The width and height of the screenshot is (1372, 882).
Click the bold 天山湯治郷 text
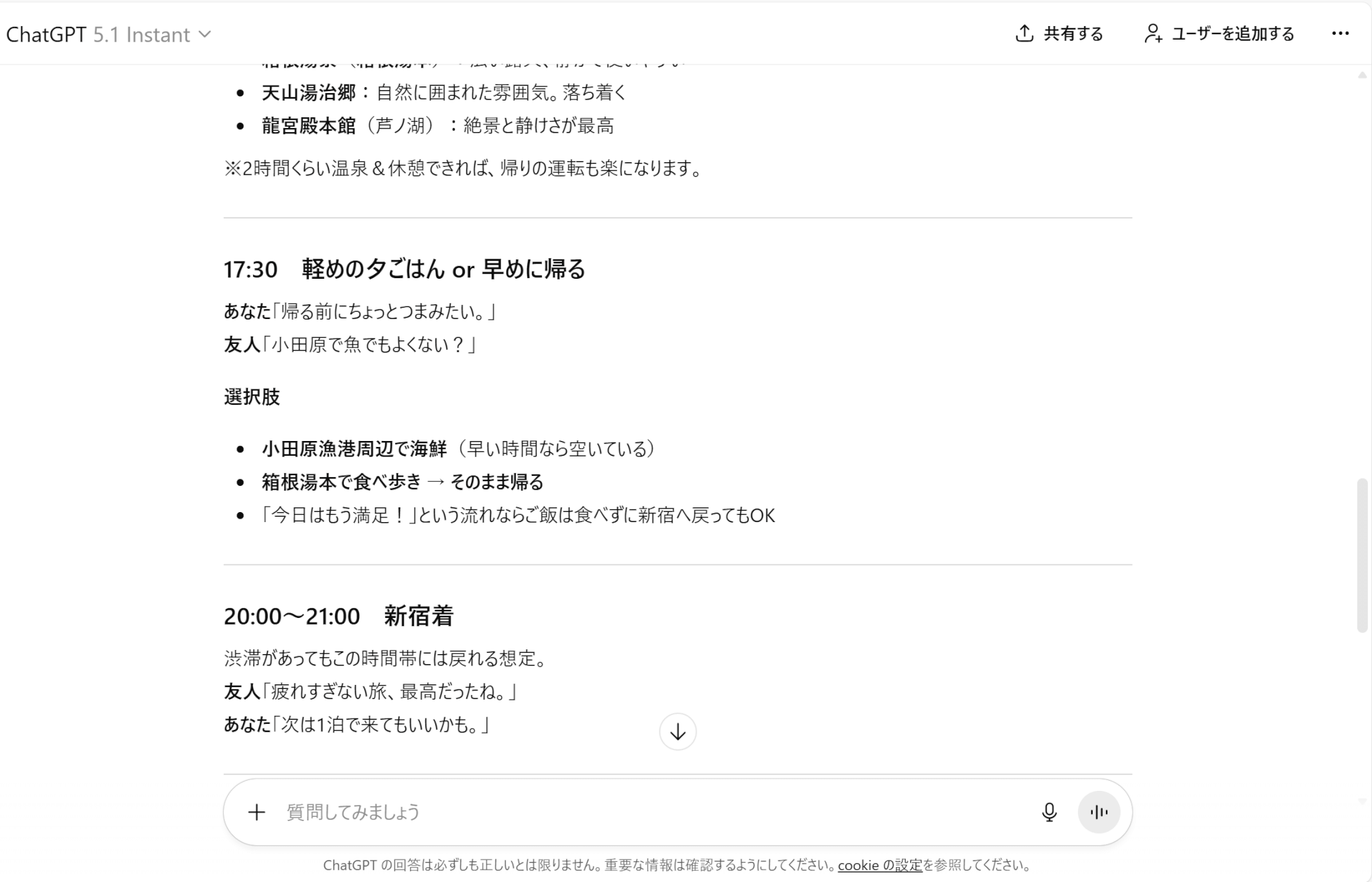coord(308,92)
